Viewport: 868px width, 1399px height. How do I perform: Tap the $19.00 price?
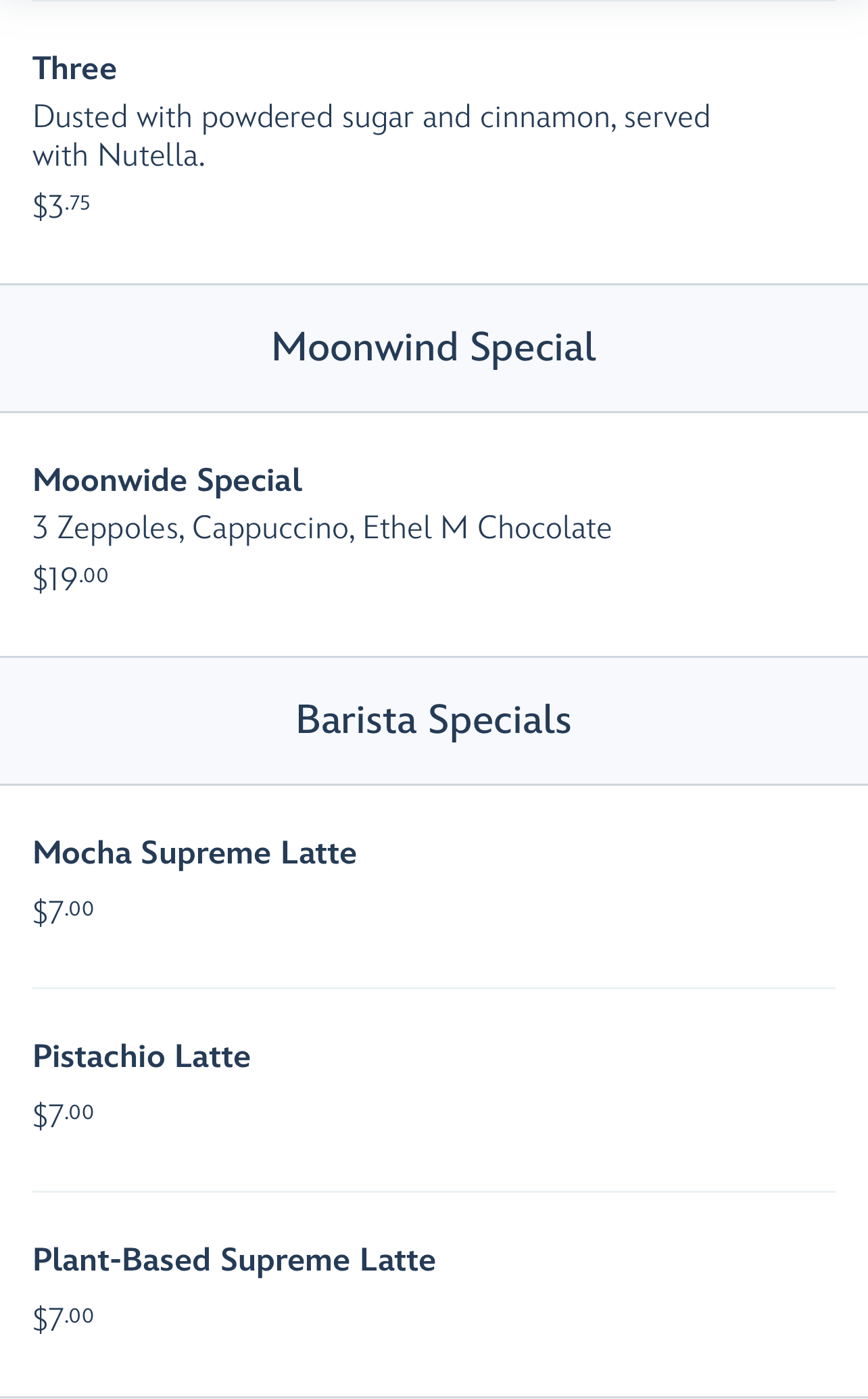(x=70, y=578)
